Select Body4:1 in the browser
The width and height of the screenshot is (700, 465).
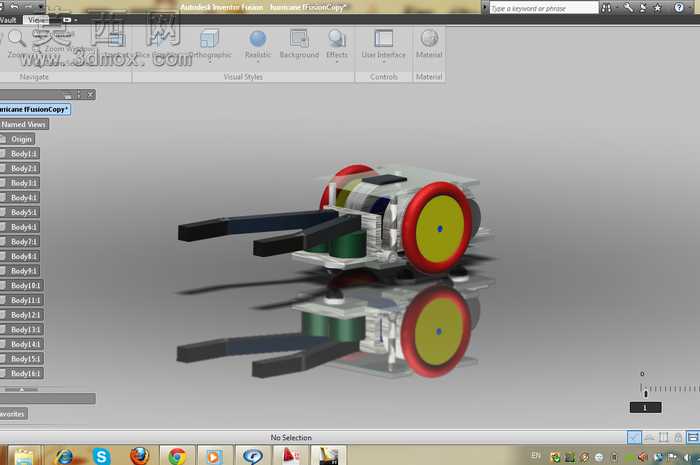[20, 198]
